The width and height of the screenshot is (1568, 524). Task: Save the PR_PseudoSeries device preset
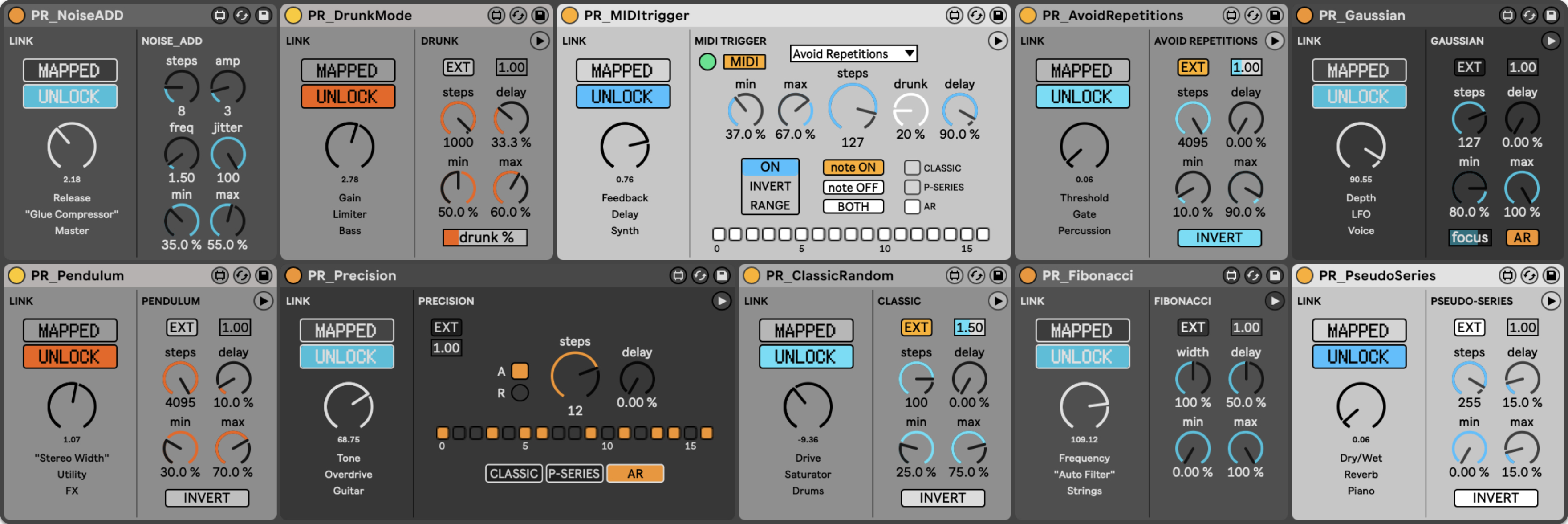tap(1551, 275)
